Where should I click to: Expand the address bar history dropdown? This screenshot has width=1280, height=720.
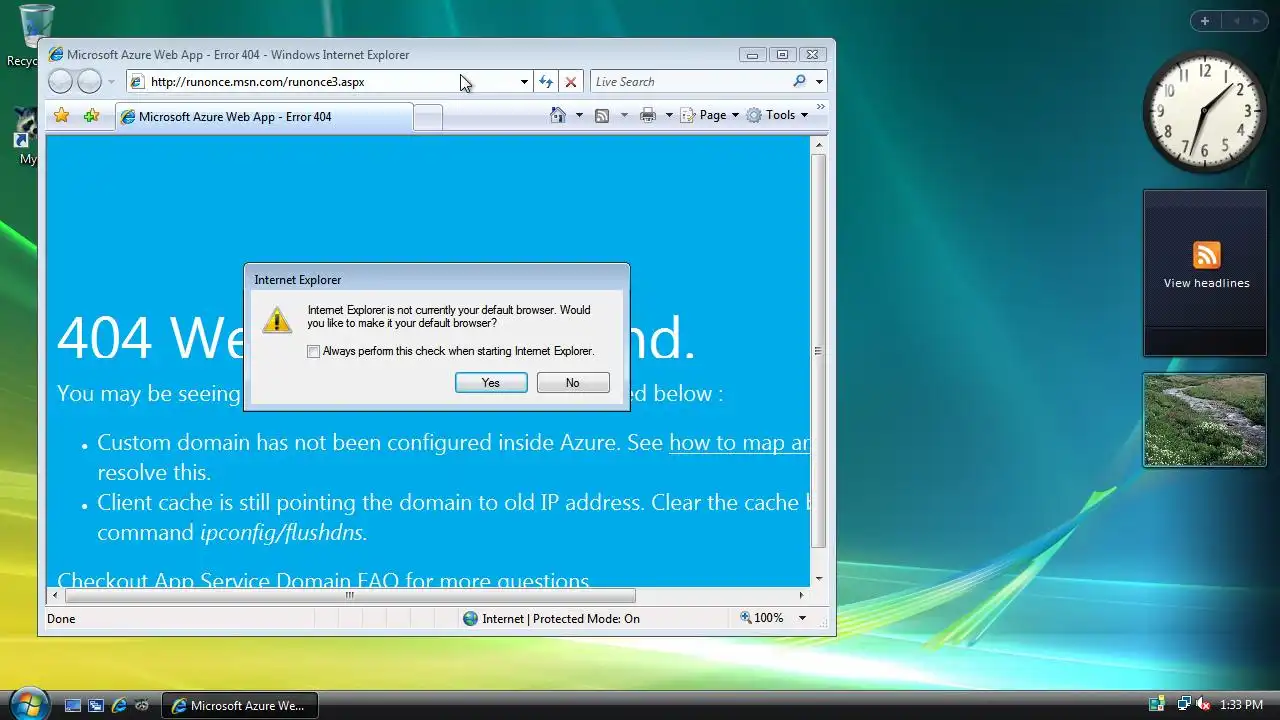[524, 82]
